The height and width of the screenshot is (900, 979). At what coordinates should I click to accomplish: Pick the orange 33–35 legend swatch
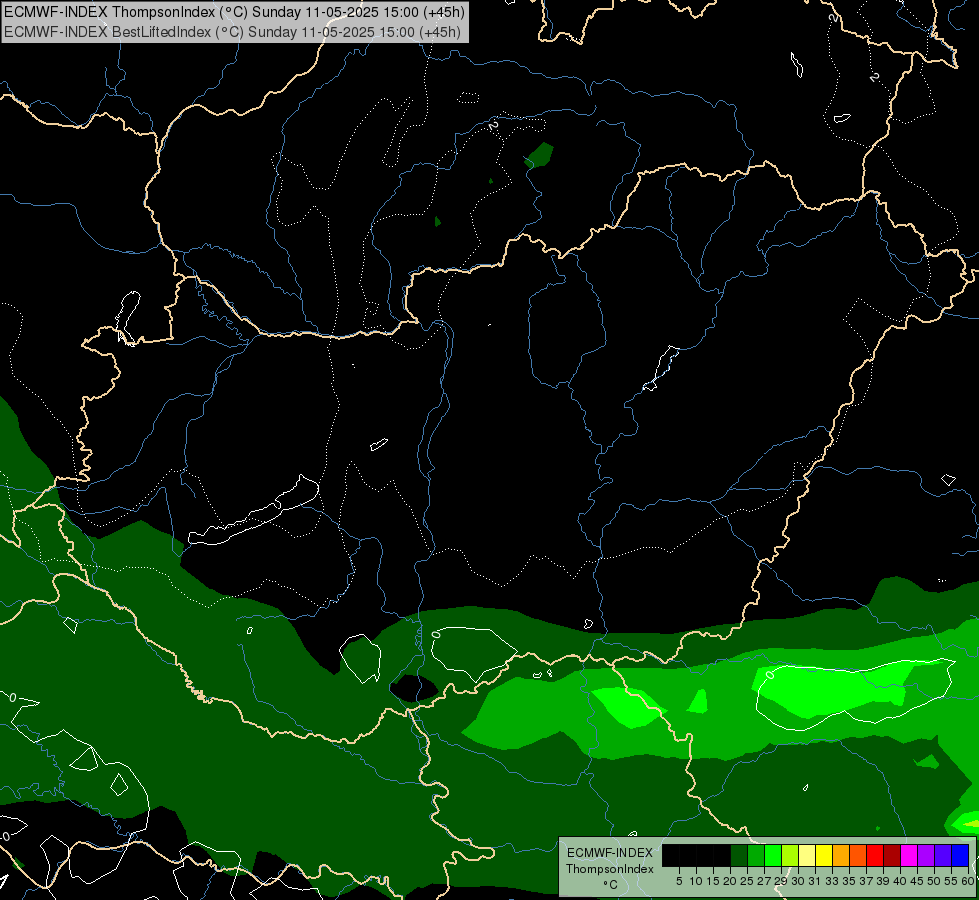click(x=841, y=855)
